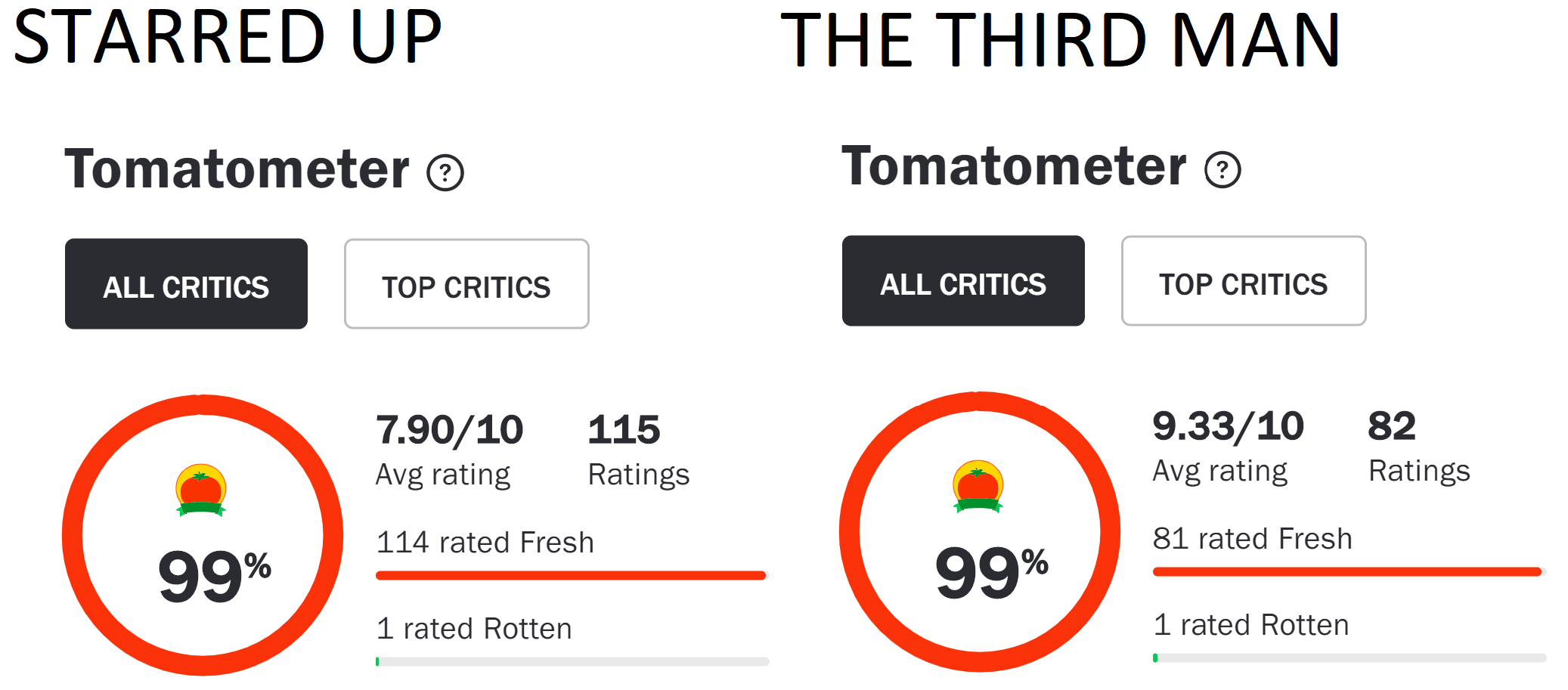This screenshot has width=1568, height=690.
Task: Click the 9.33/10 average rating
Action: (x=1228, y=426)
